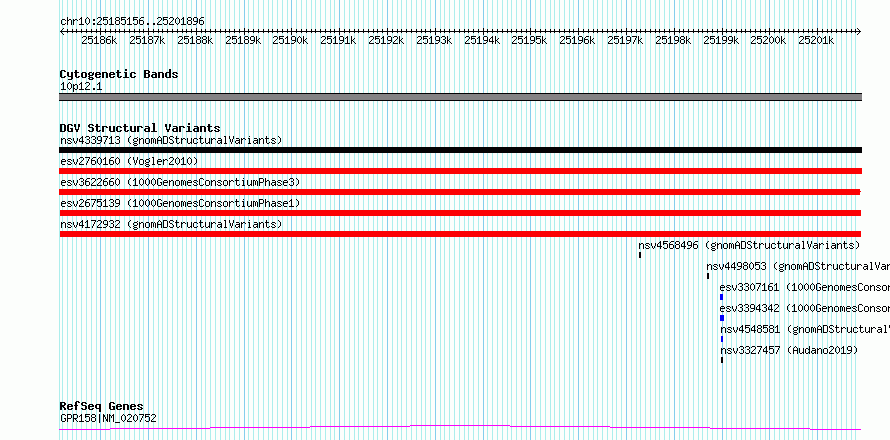This screenshot has width=890, height=440.
Task: Open variant label nsv4339713 (gnomADStructuralVariants)
Action: tap(171, 140)
